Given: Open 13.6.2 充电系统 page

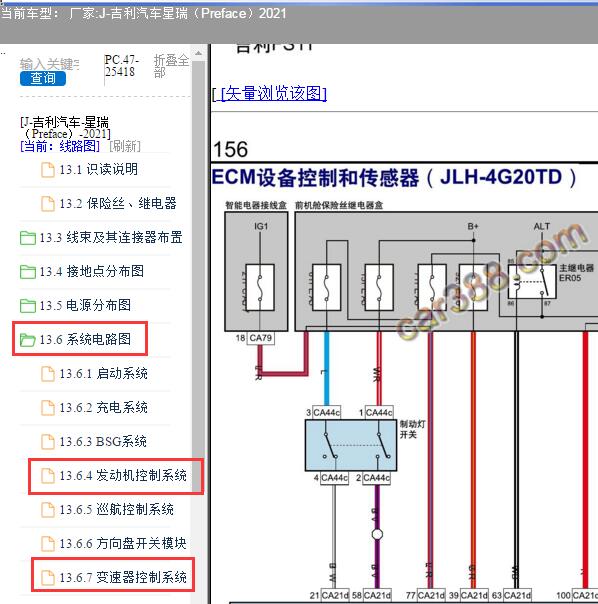Looking at the screenshot, I should coord(103,408).
